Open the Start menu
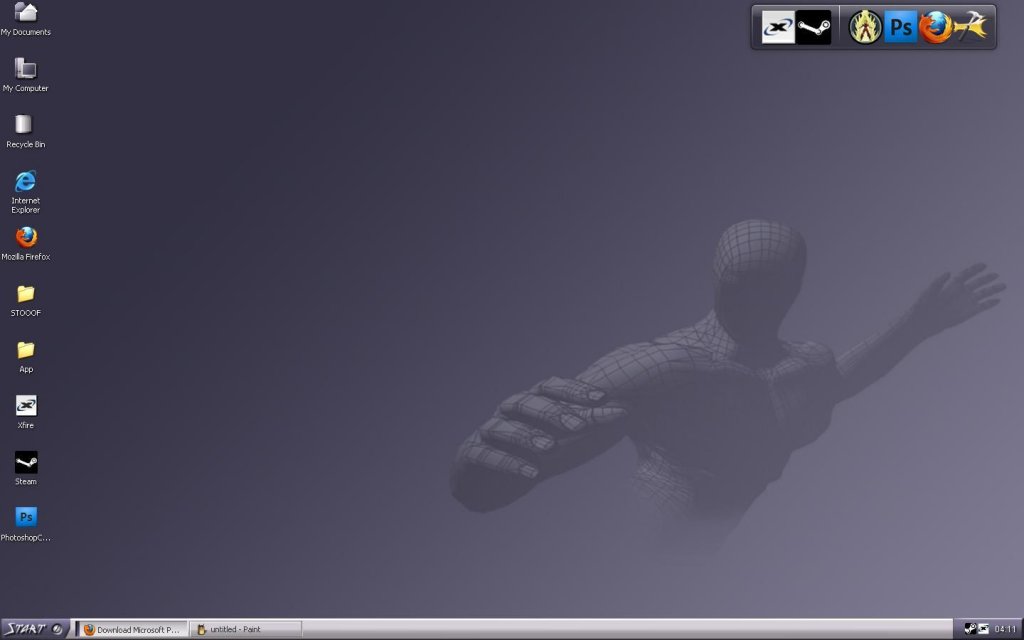 (34, 629)
